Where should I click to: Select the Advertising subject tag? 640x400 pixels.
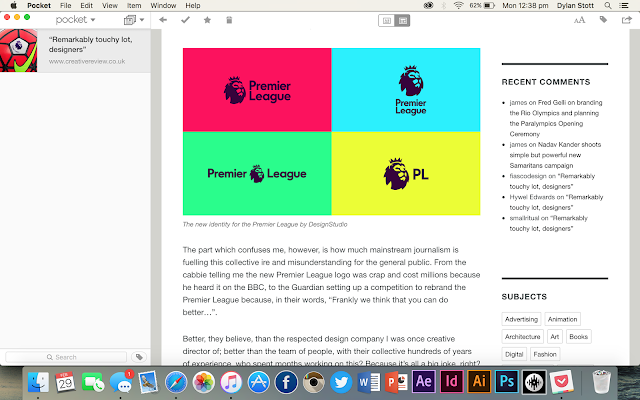(521, 319)
